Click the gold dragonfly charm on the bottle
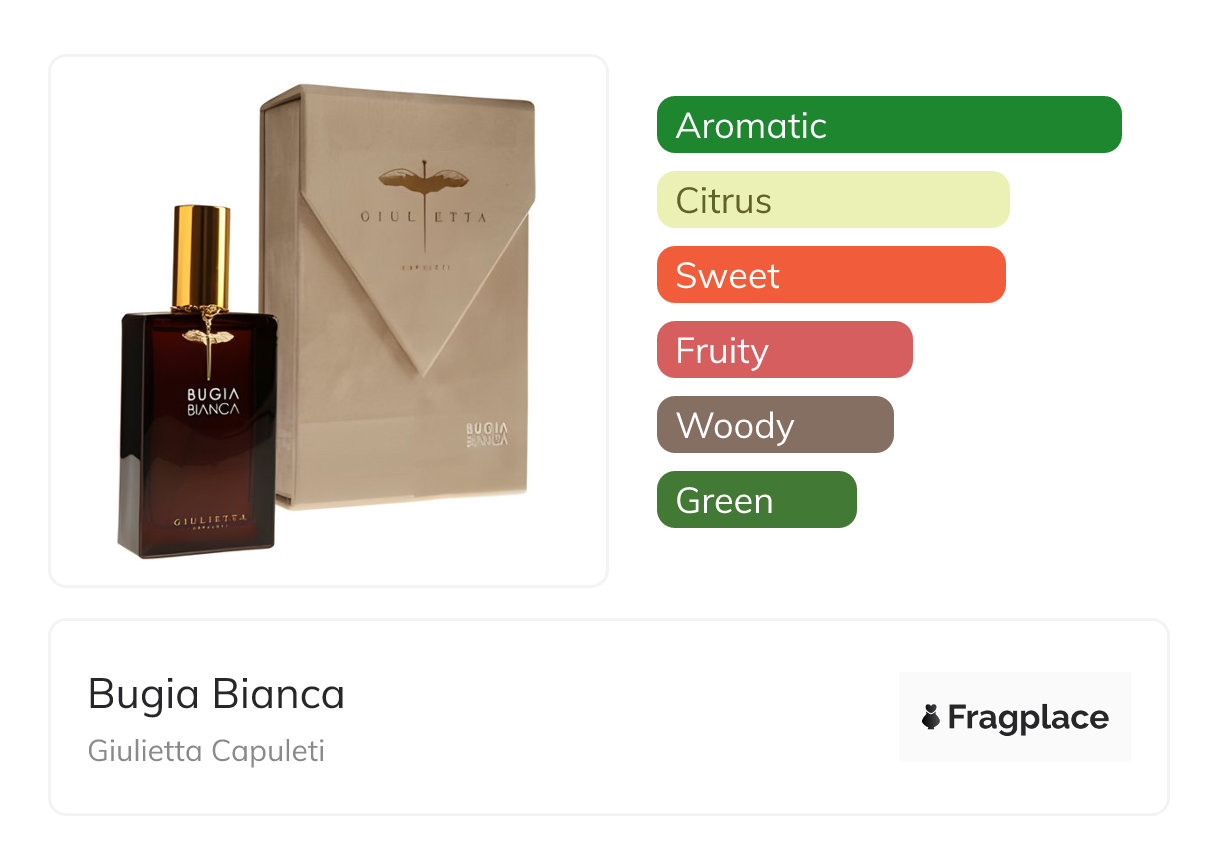Screen dimensions: 1218x864 click(x=208, y=340)
